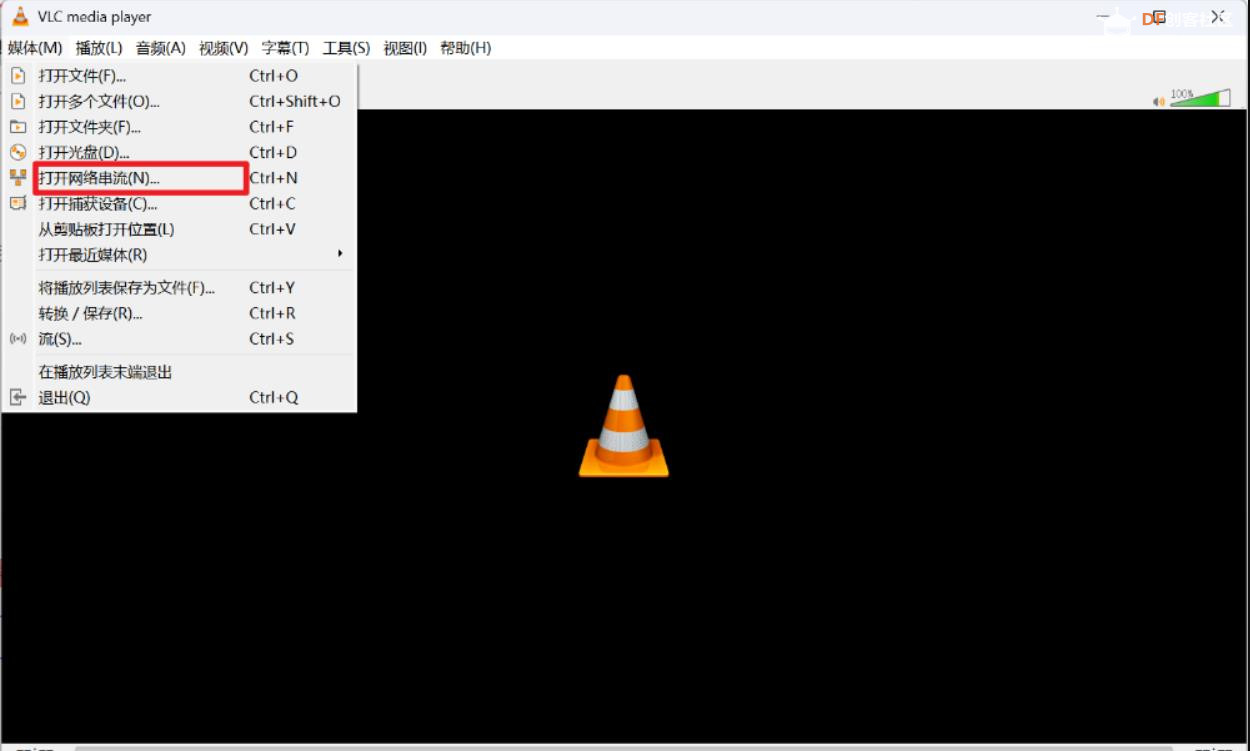Open the 帮助(H) menu

point(465,48)
